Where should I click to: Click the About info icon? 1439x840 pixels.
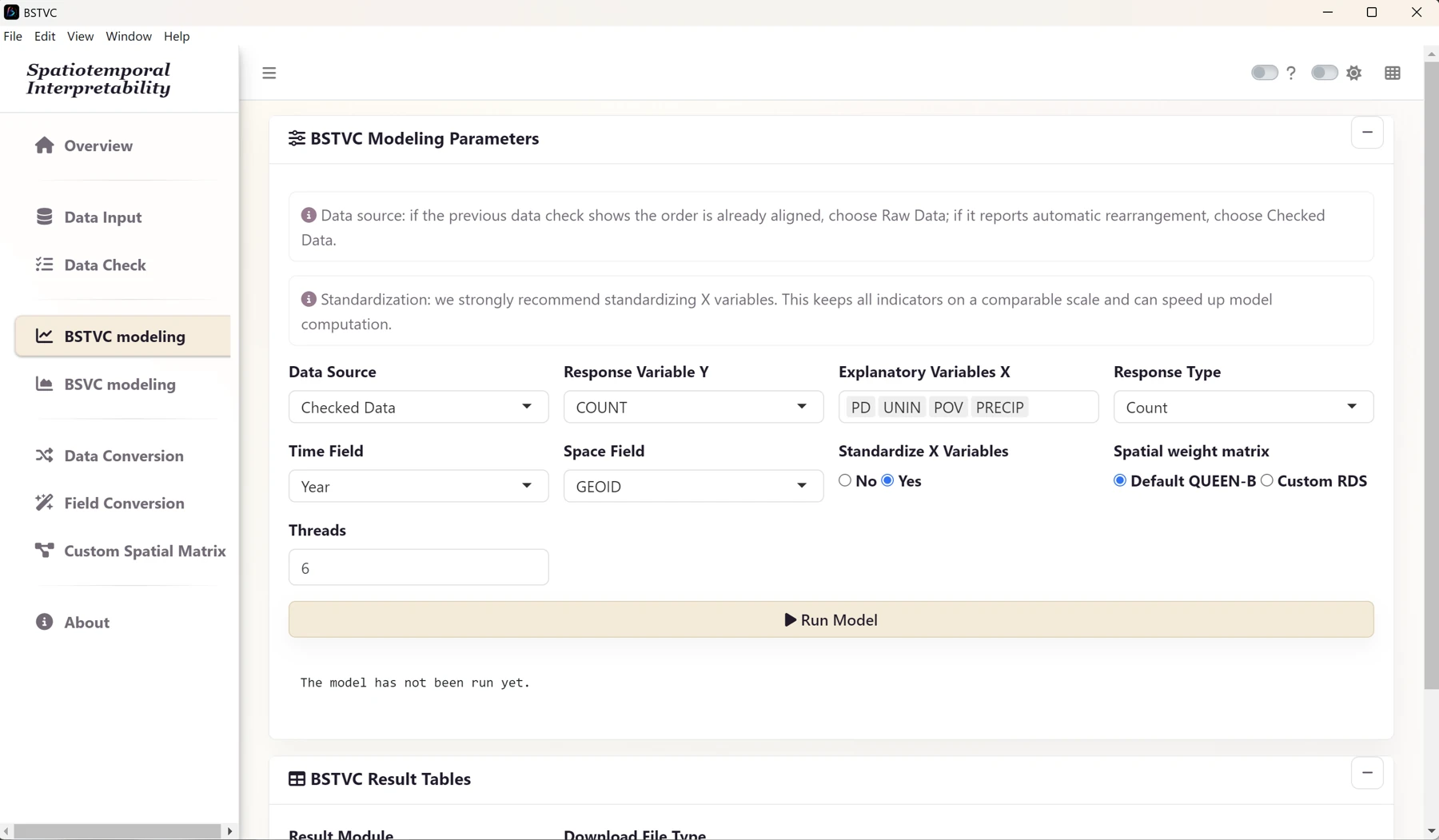45,622
